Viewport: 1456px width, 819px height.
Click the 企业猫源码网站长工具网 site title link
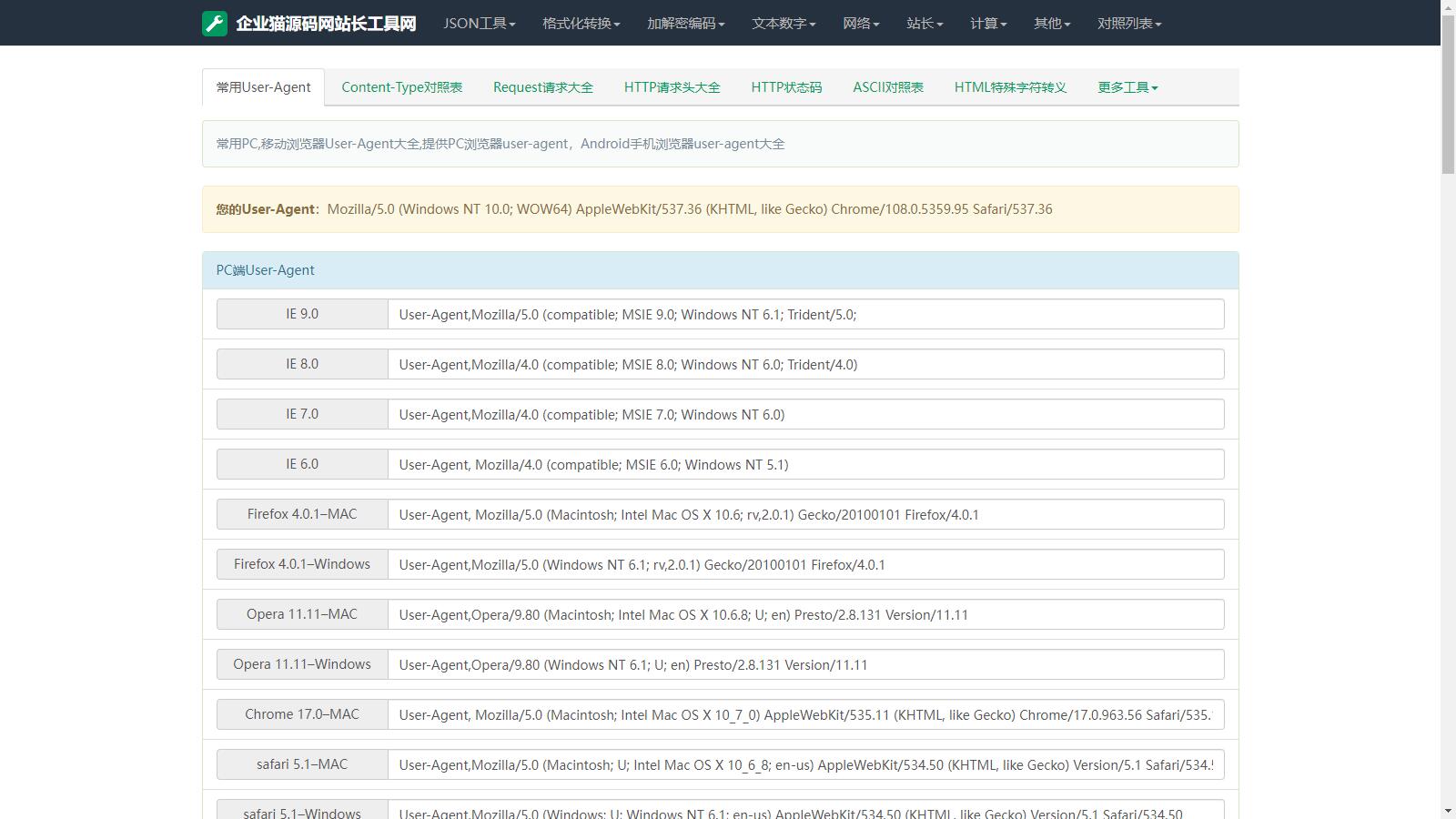click(x=326, y=24)
